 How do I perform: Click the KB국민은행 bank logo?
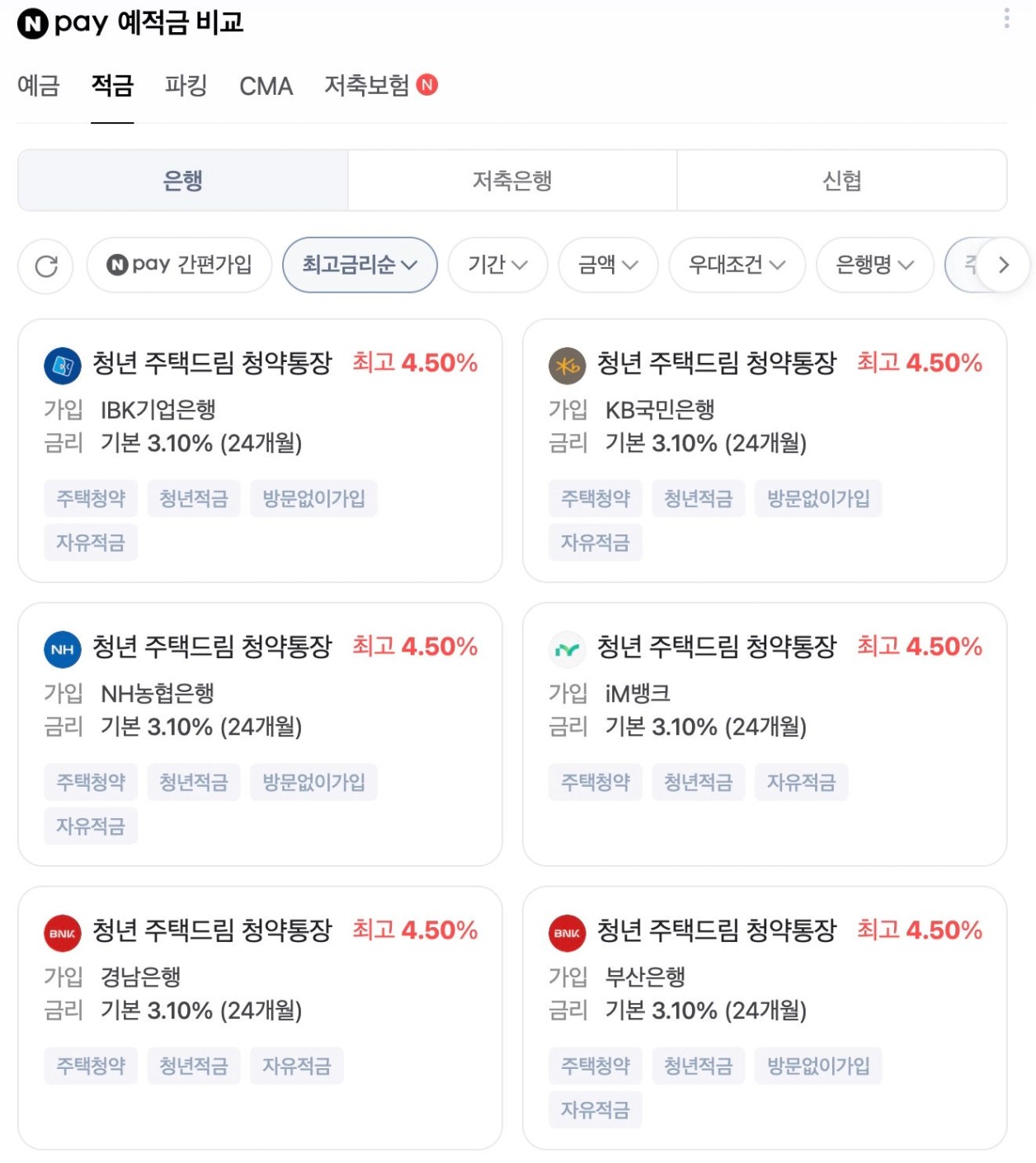(x=567, y=365)
